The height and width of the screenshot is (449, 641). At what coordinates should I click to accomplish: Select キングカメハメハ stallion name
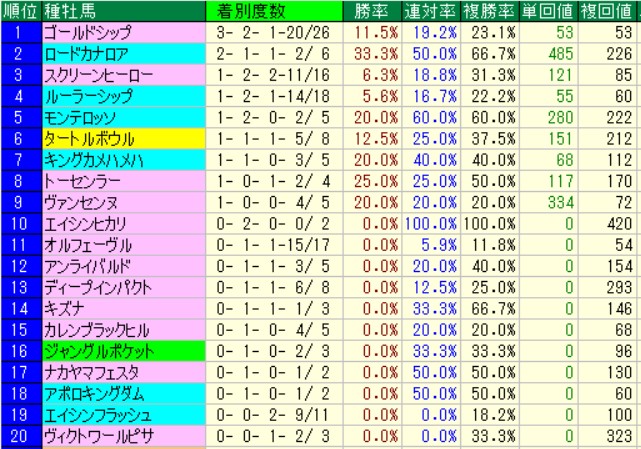click(x=123, y=160)
